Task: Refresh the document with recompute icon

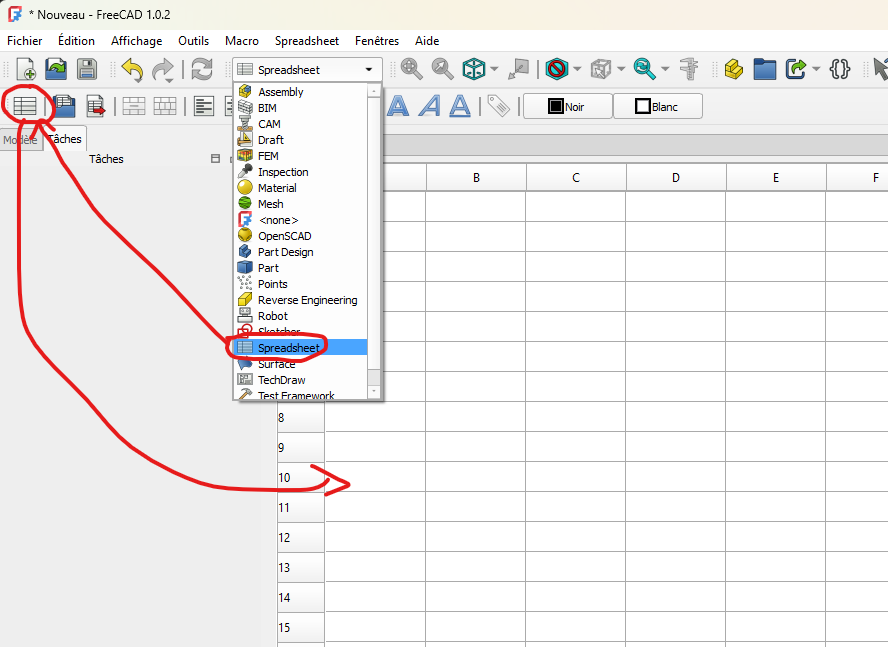Action: 202,70
